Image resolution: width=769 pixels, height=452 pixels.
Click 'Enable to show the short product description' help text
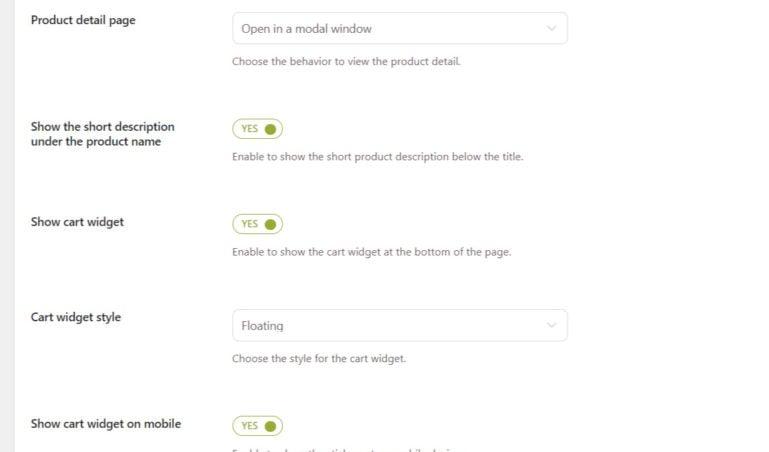pyautogui.click(x=378, y=157)
